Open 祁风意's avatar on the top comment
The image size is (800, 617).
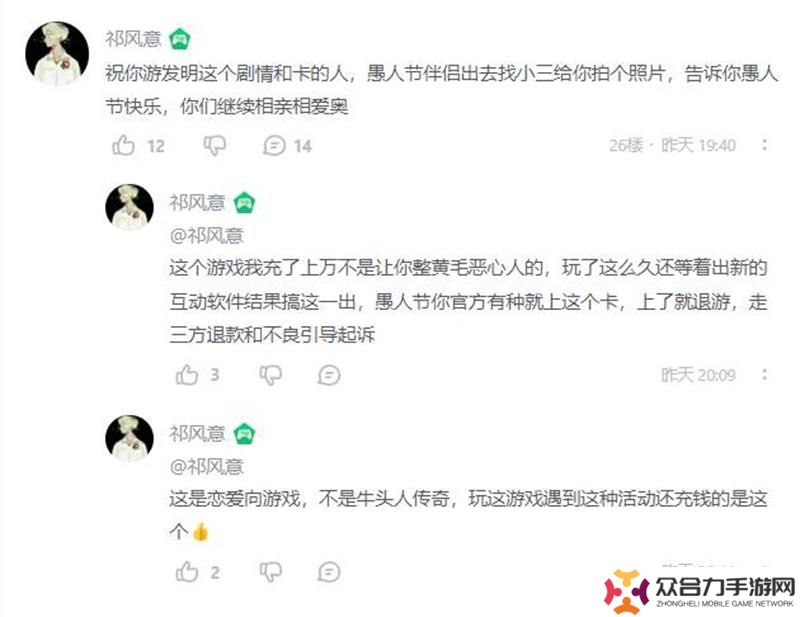pos(57,53)
